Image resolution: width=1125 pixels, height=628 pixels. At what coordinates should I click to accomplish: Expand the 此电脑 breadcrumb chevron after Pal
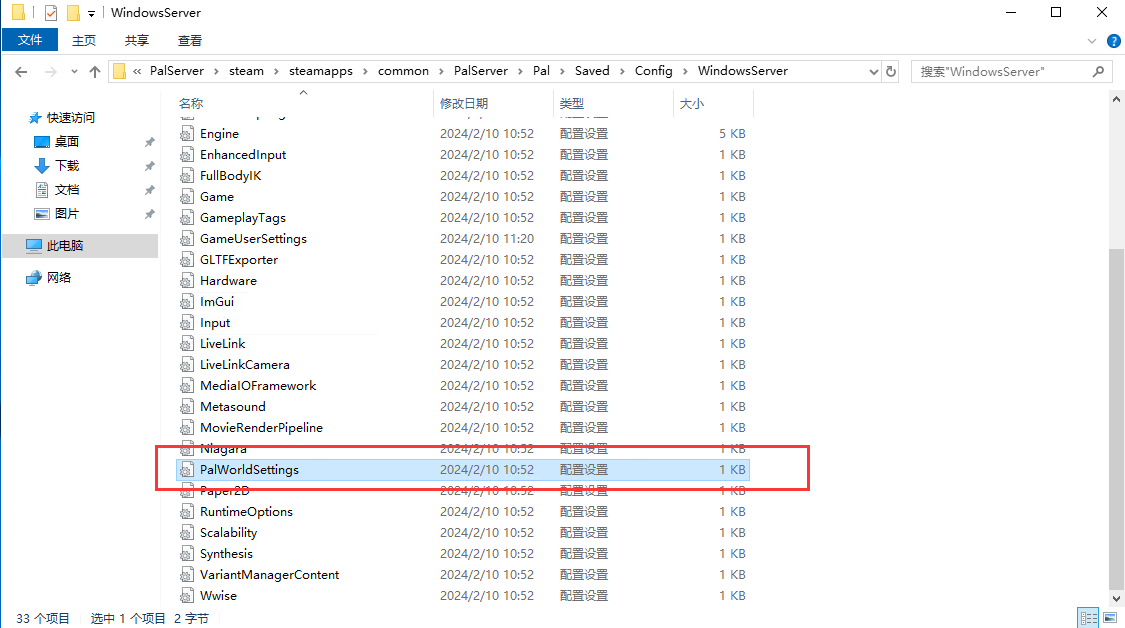(560, 71)
